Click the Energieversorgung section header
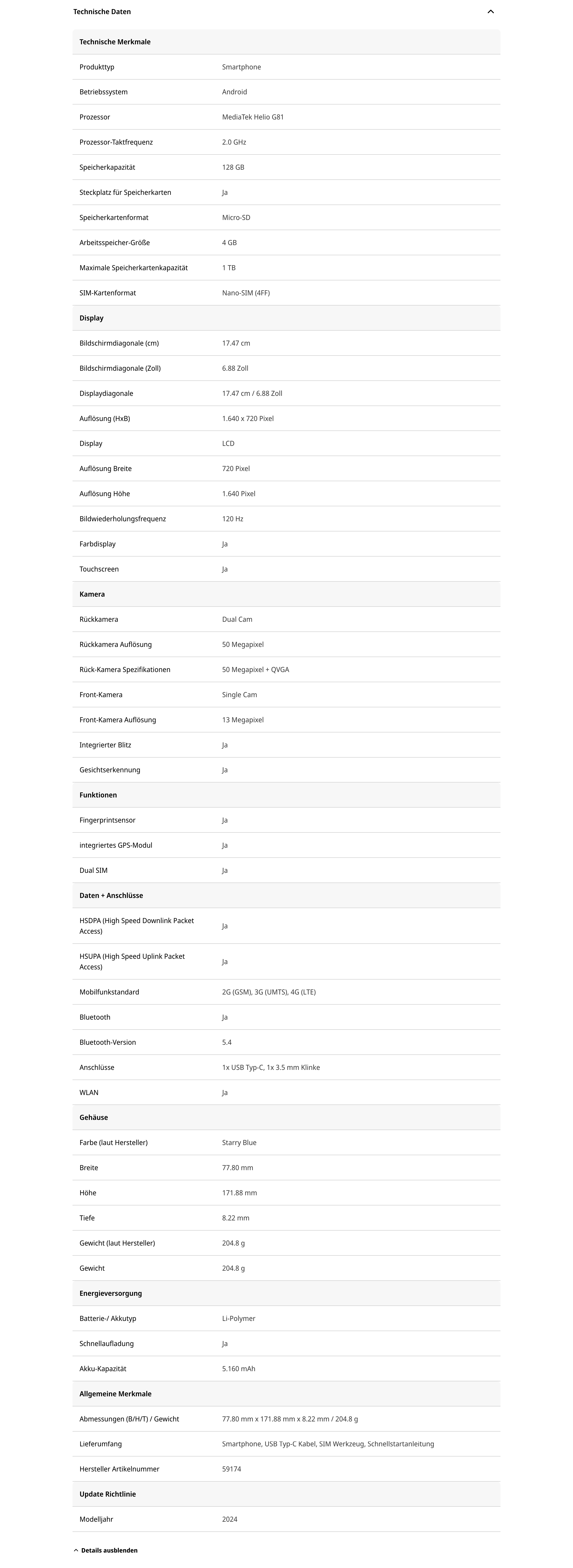The image size is (573, 1568). [110, 1293]
